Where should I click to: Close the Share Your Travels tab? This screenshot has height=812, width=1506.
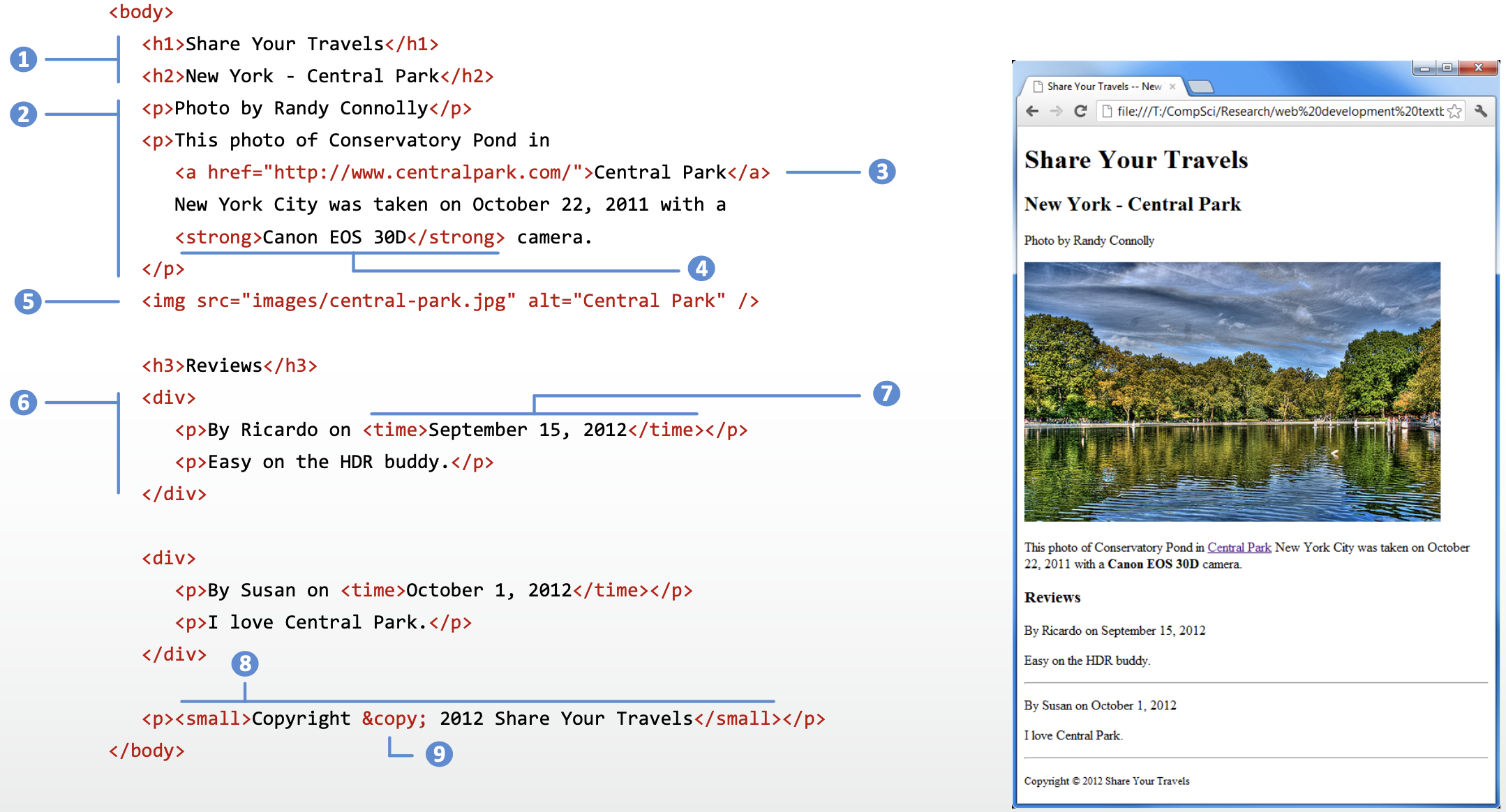pos(1172,87)
